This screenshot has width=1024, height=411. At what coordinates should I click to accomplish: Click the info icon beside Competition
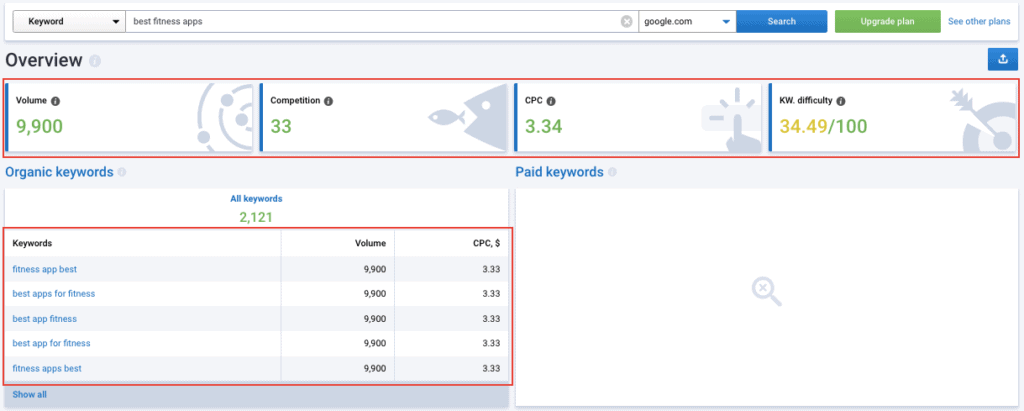(329, 101)
